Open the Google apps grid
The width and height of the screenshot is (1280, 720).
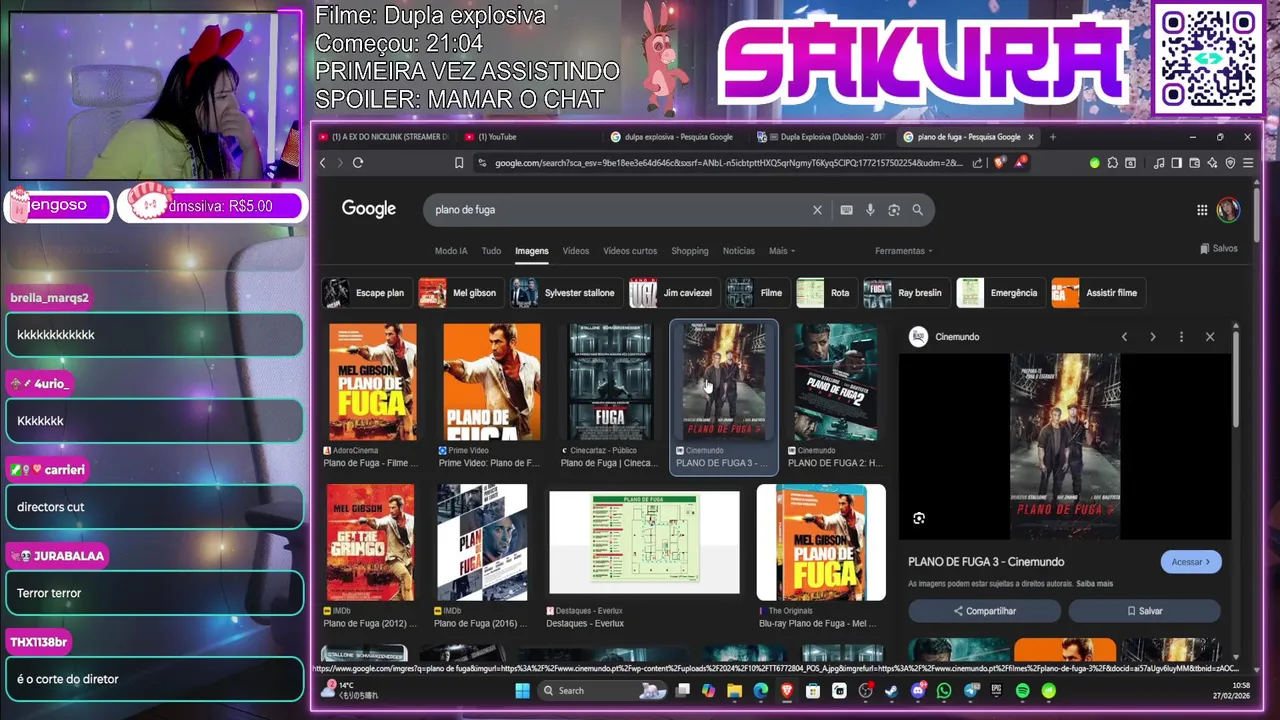(x=1202, y=210)
